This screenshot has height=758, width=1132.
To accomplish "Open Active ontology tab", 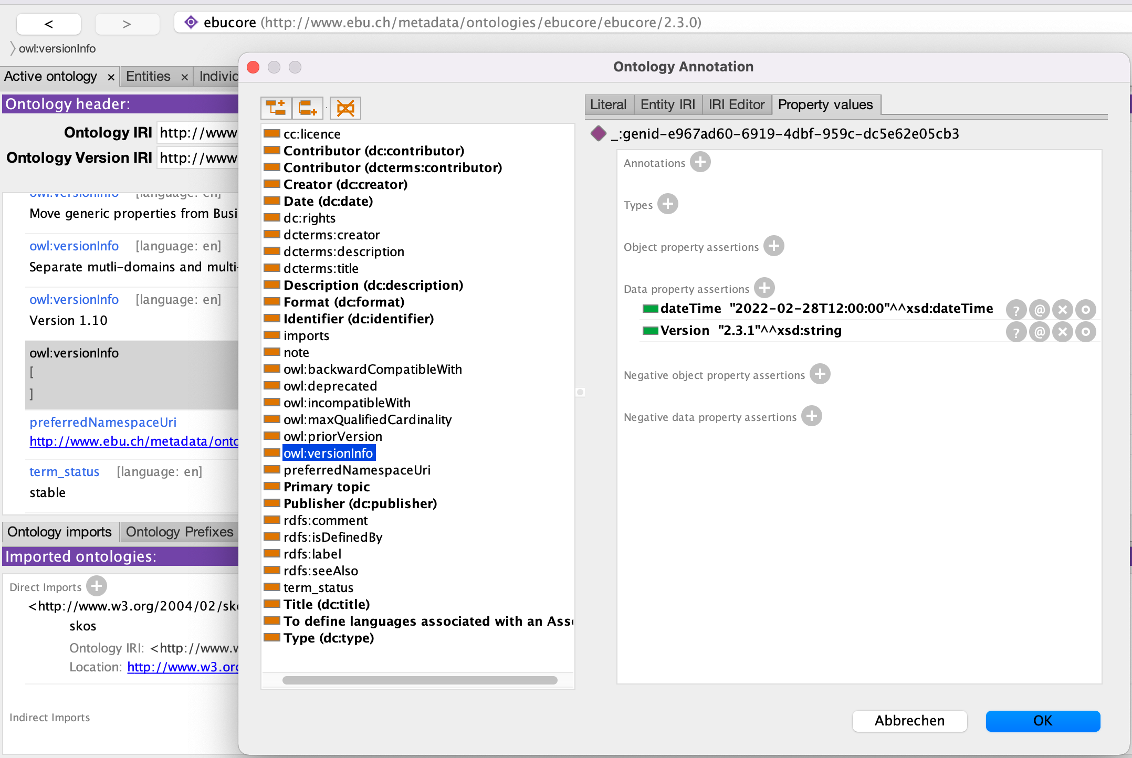I will 51,77.
